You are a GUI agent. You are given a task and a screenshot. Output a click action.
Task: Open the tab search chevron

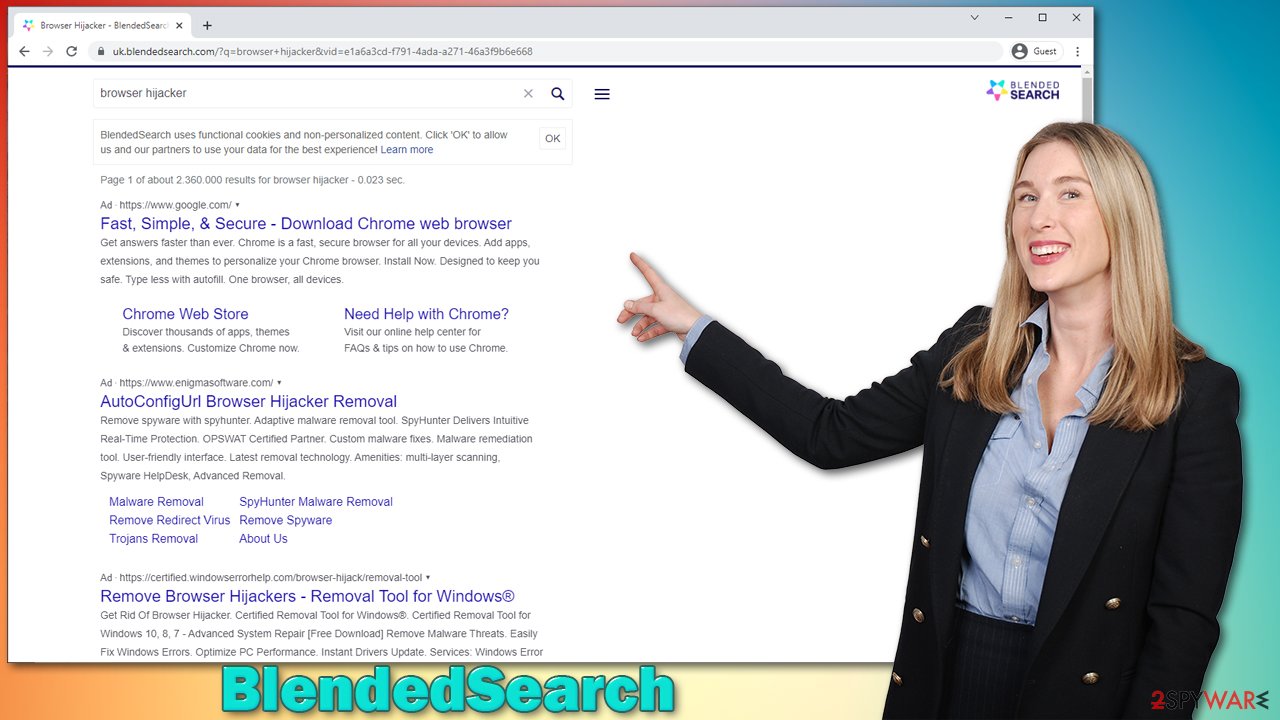point(975,18)
